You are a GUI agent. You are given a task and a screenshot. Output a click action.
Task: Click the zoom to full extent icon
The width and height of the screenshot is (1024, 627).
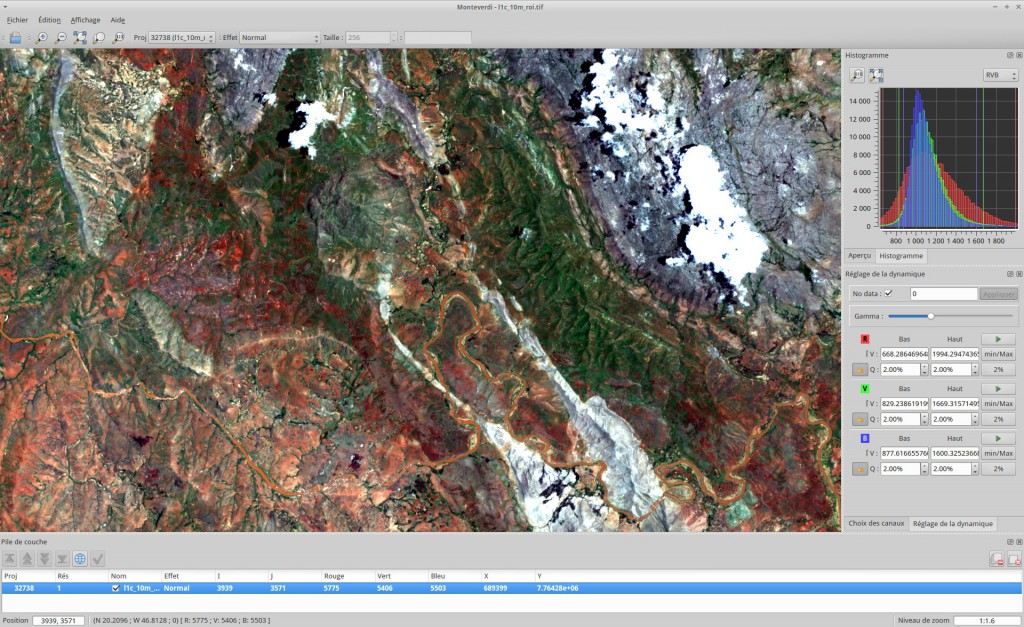tap(80, 38)
